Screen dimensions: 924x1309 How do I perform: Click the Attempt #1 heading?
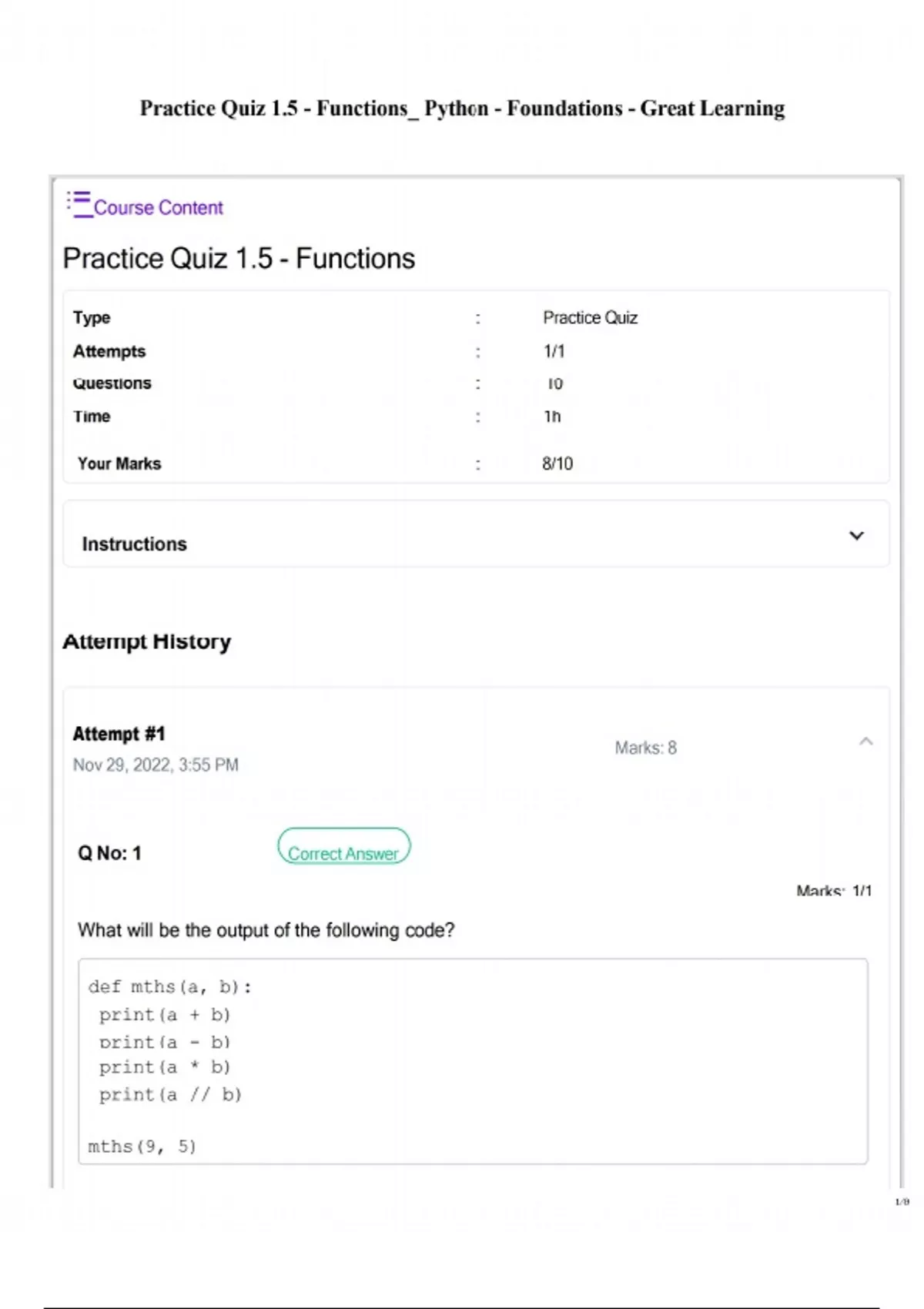coord(119,734)
